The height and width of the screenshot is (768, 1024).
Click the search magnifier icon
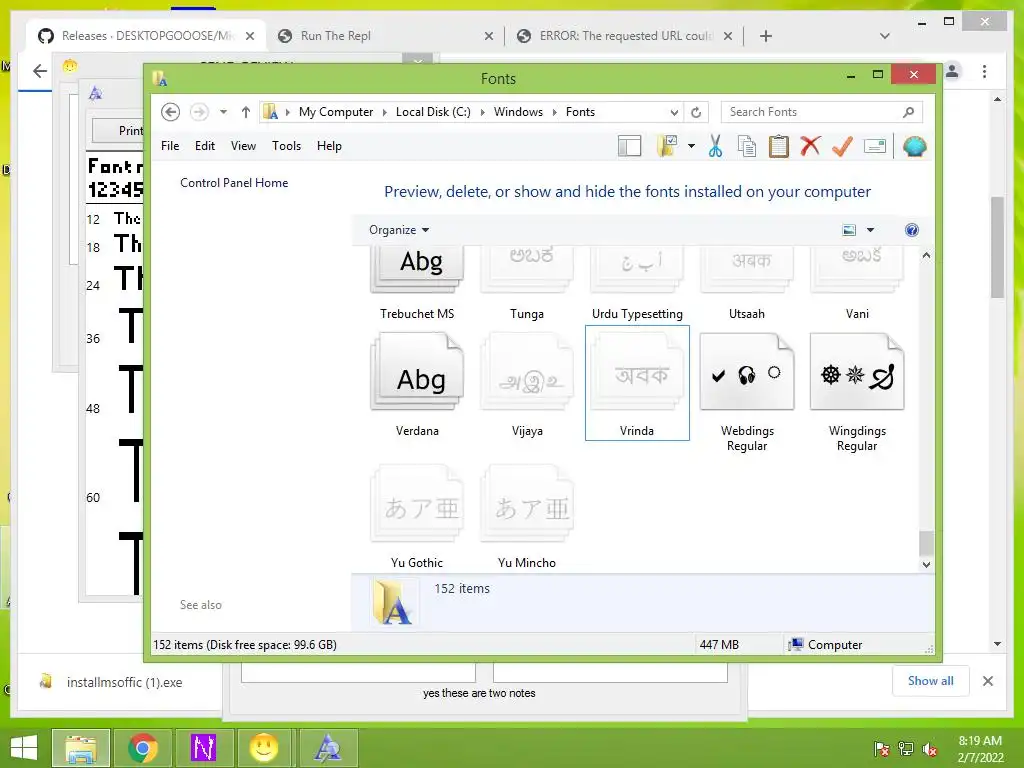pos(908,112)
